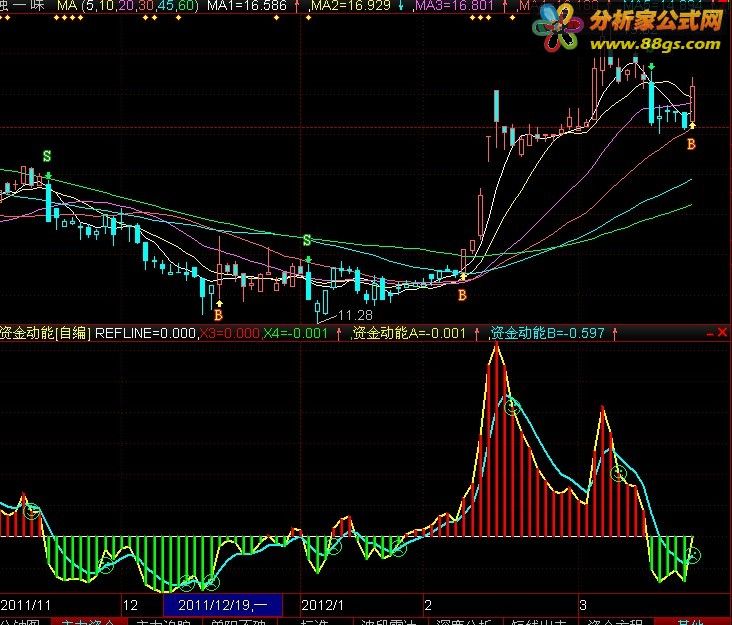Click the 2012/1 date label on the time axis
The height and width of the screenshot is (625, 732).
point(323,605)
